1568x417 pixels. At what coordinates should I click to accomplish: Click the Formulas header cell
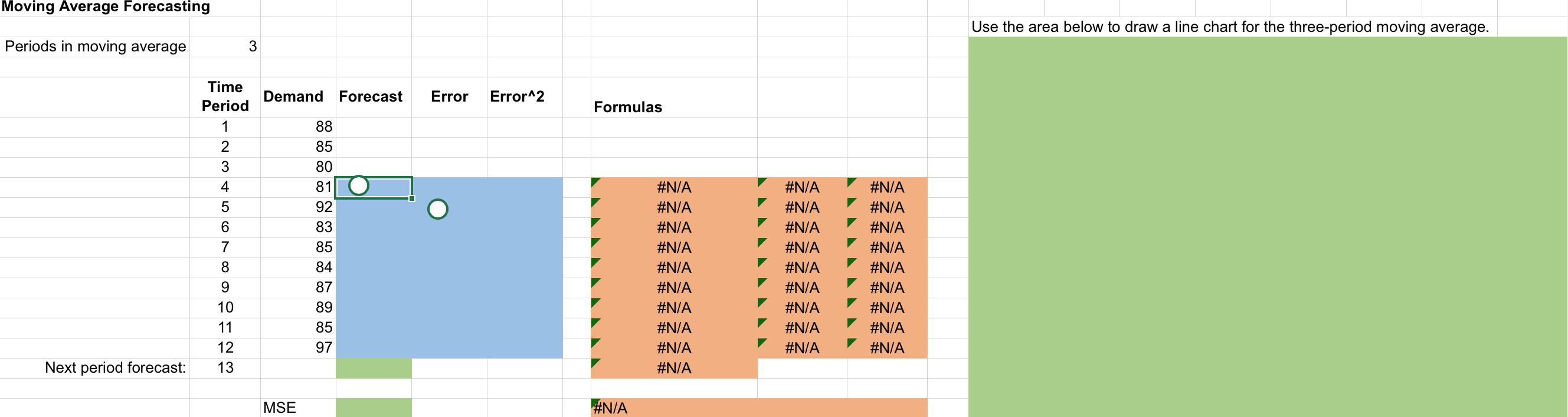tap(628, 107)
